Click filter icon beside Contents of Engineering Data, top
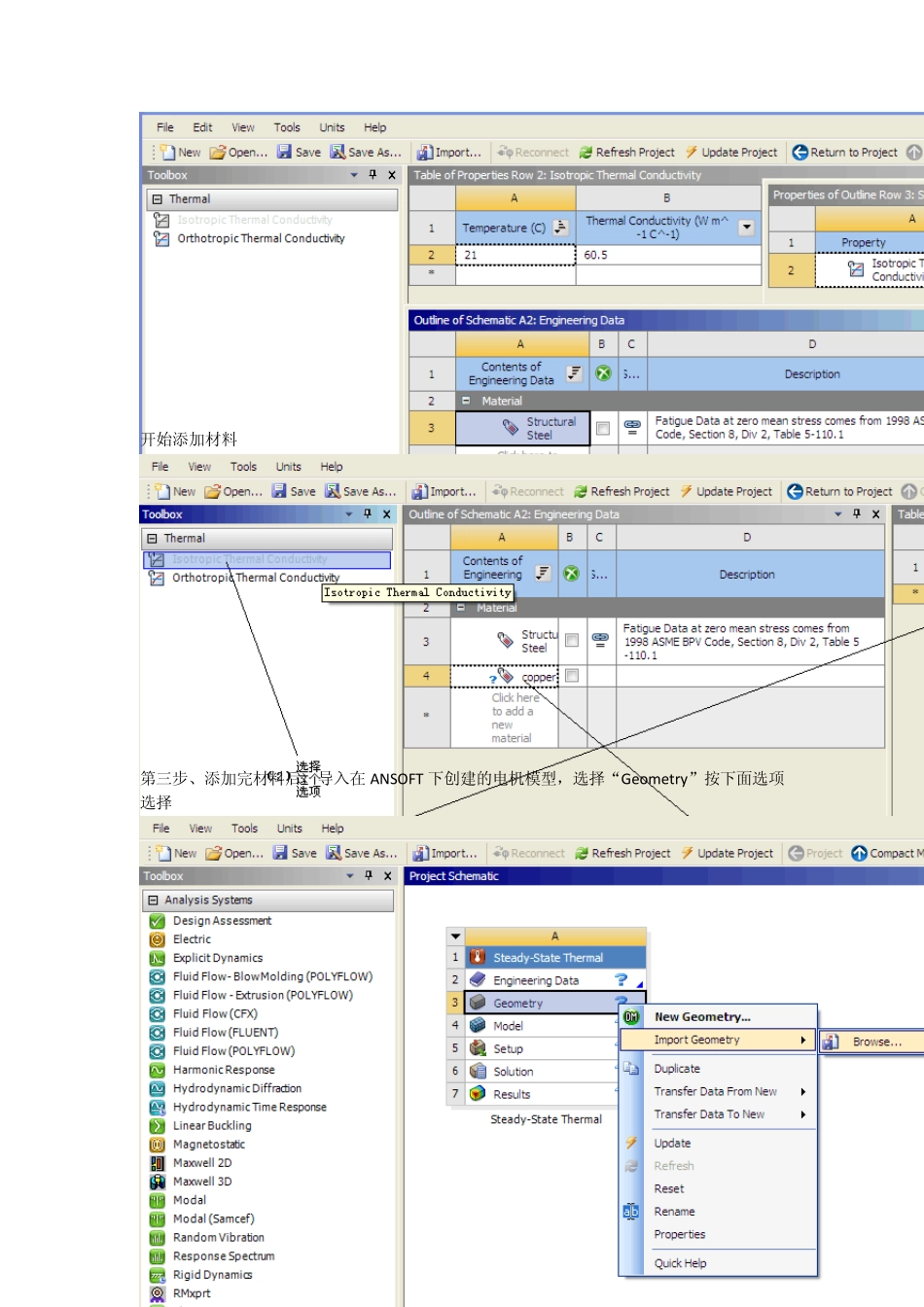 pos(575,373)
